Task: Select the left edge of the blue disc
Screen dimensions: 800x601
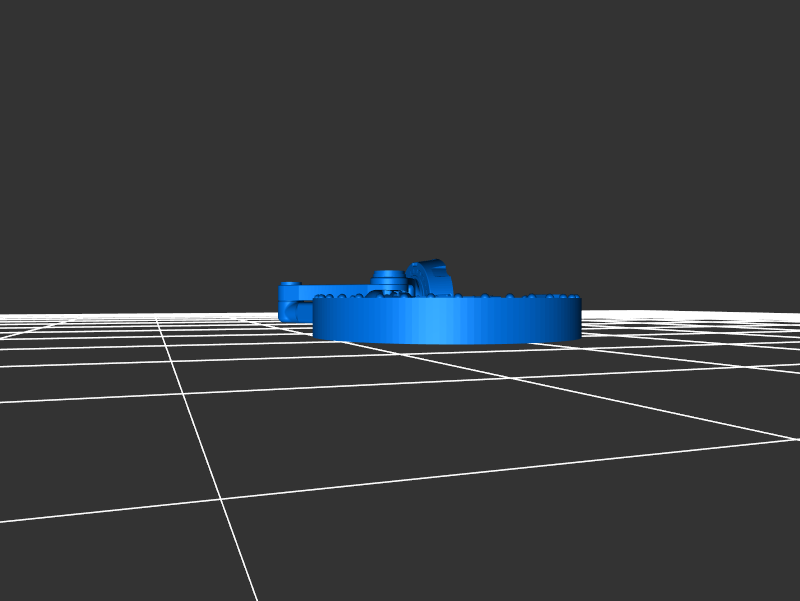Action: pyautogui.click(x=315, y=318)
